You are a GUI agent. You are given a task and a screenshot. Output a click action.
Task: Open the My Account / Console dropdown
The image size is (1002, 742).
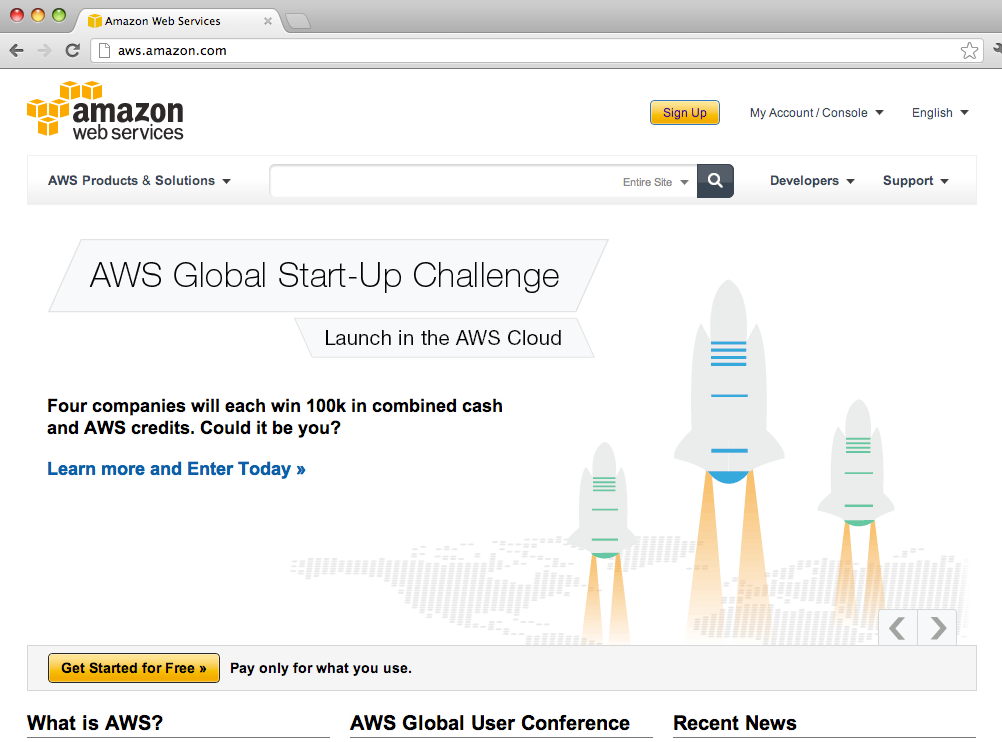(816, 112)
